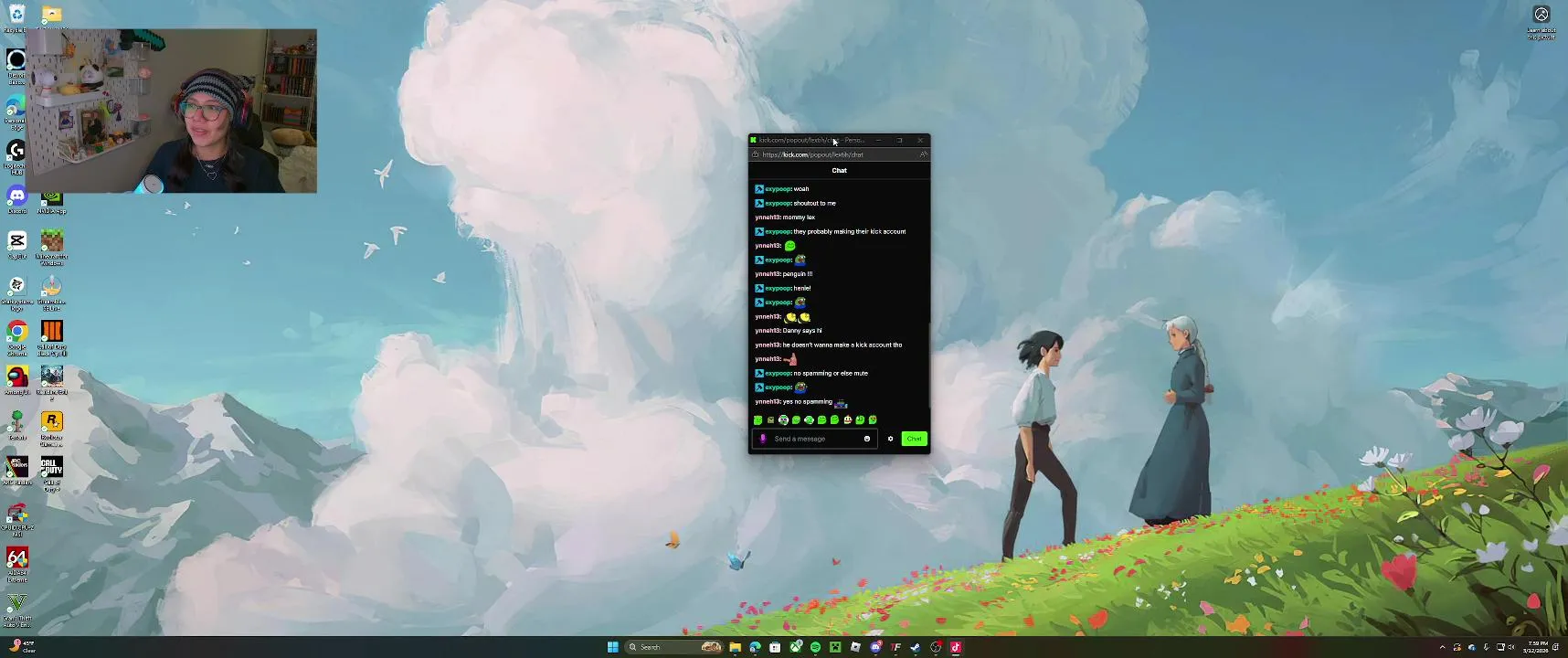Image resolution: width=1568 pixels, height=658 pixels.
Task: Open the Windows Start menu
Action: [613, 647]
